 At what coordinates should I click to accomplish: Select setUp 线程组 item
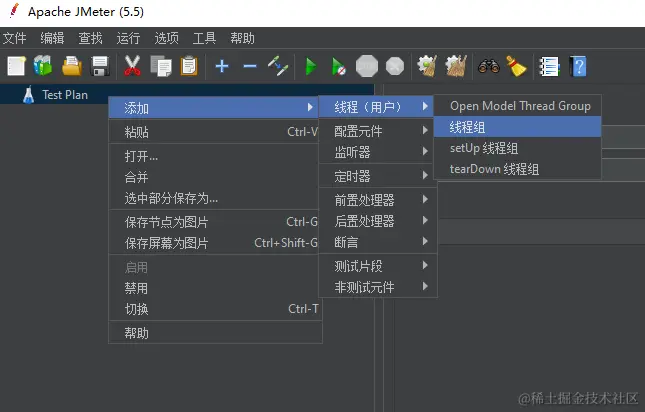517,148
